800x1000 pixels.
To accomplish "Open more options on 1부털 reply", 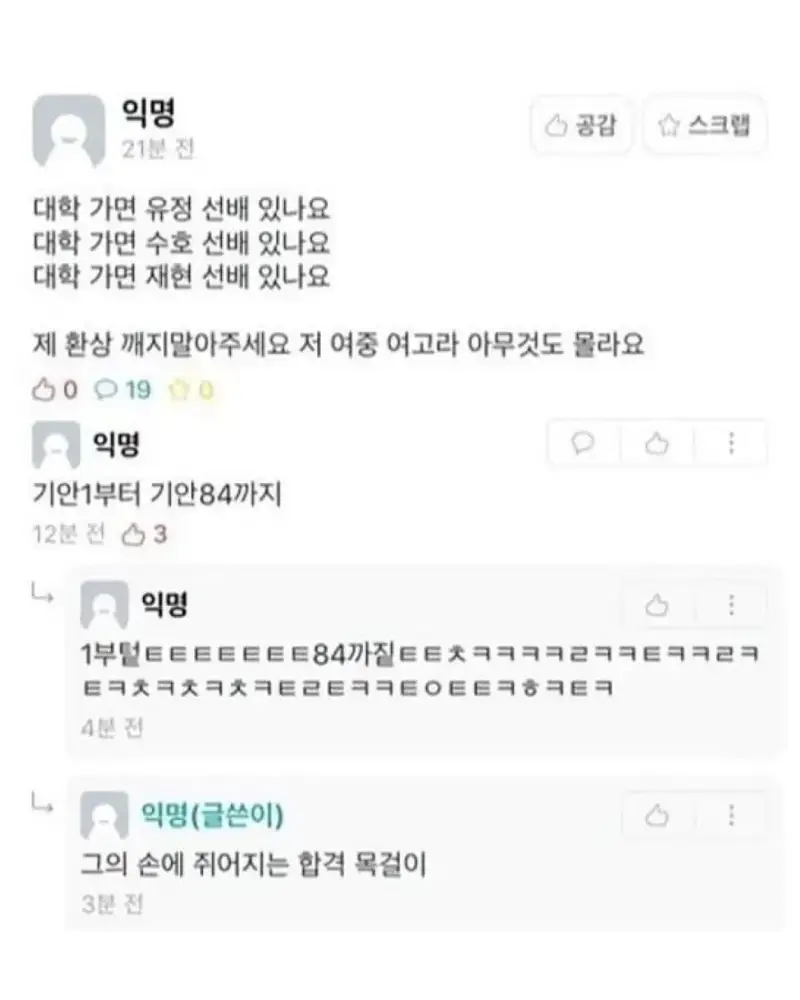I will coord(731,605).
